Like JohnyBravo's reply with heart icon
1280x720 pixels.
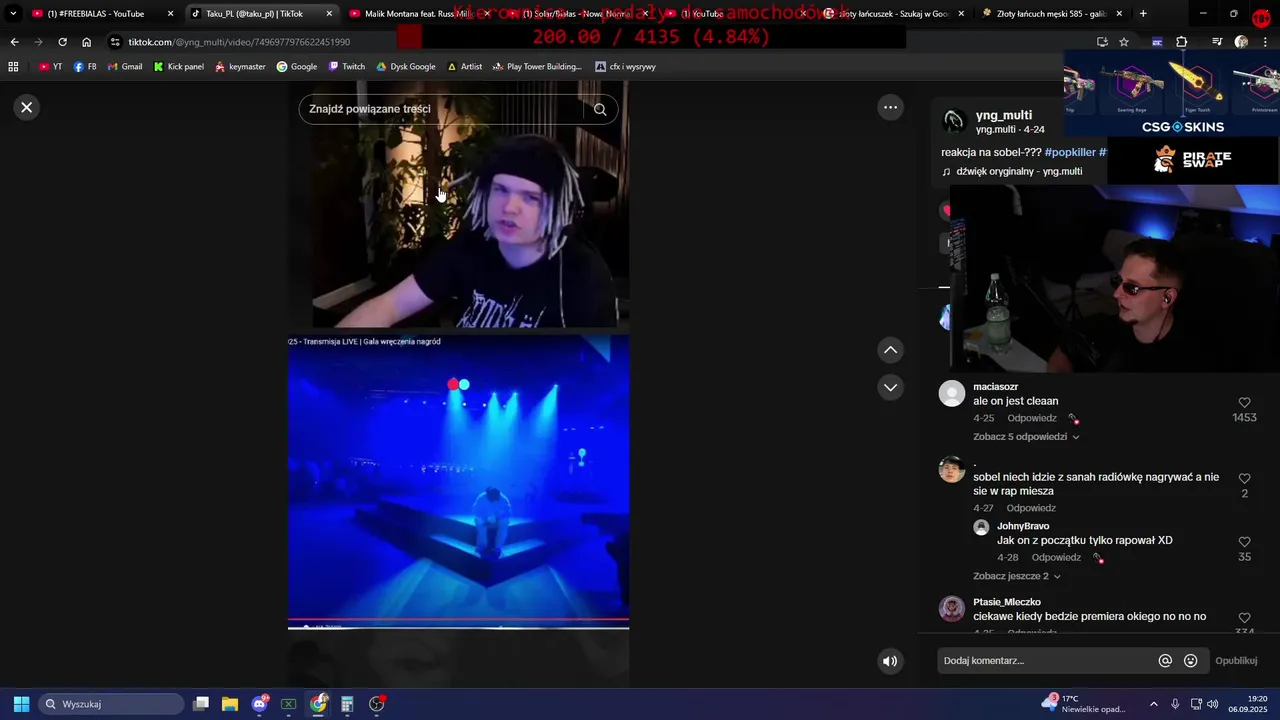pyautogui.click(x=1244, y=541)
